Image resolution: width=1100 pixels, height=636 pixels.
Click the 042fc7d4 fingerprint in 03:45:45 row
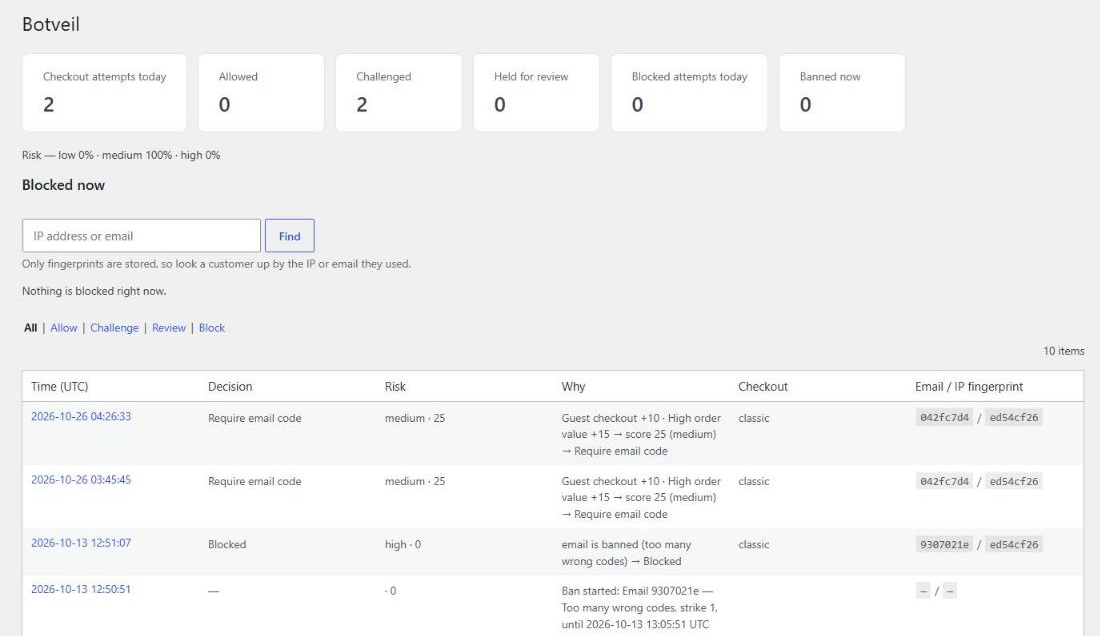pyautogui.click(x=944, y=481)
